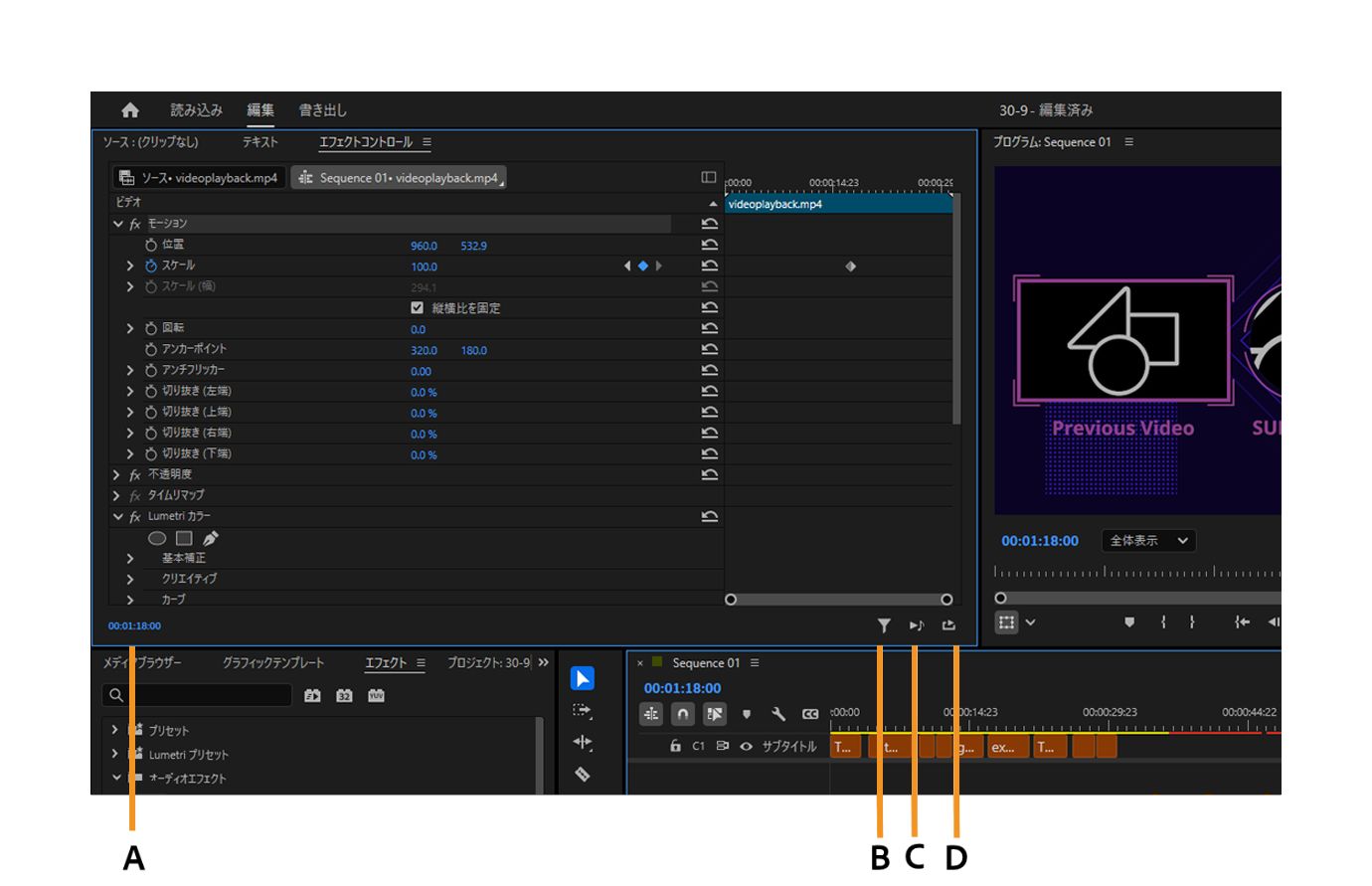Select the Razor tool
Screen dimensions: 1372x886
[x=583, y=774]
